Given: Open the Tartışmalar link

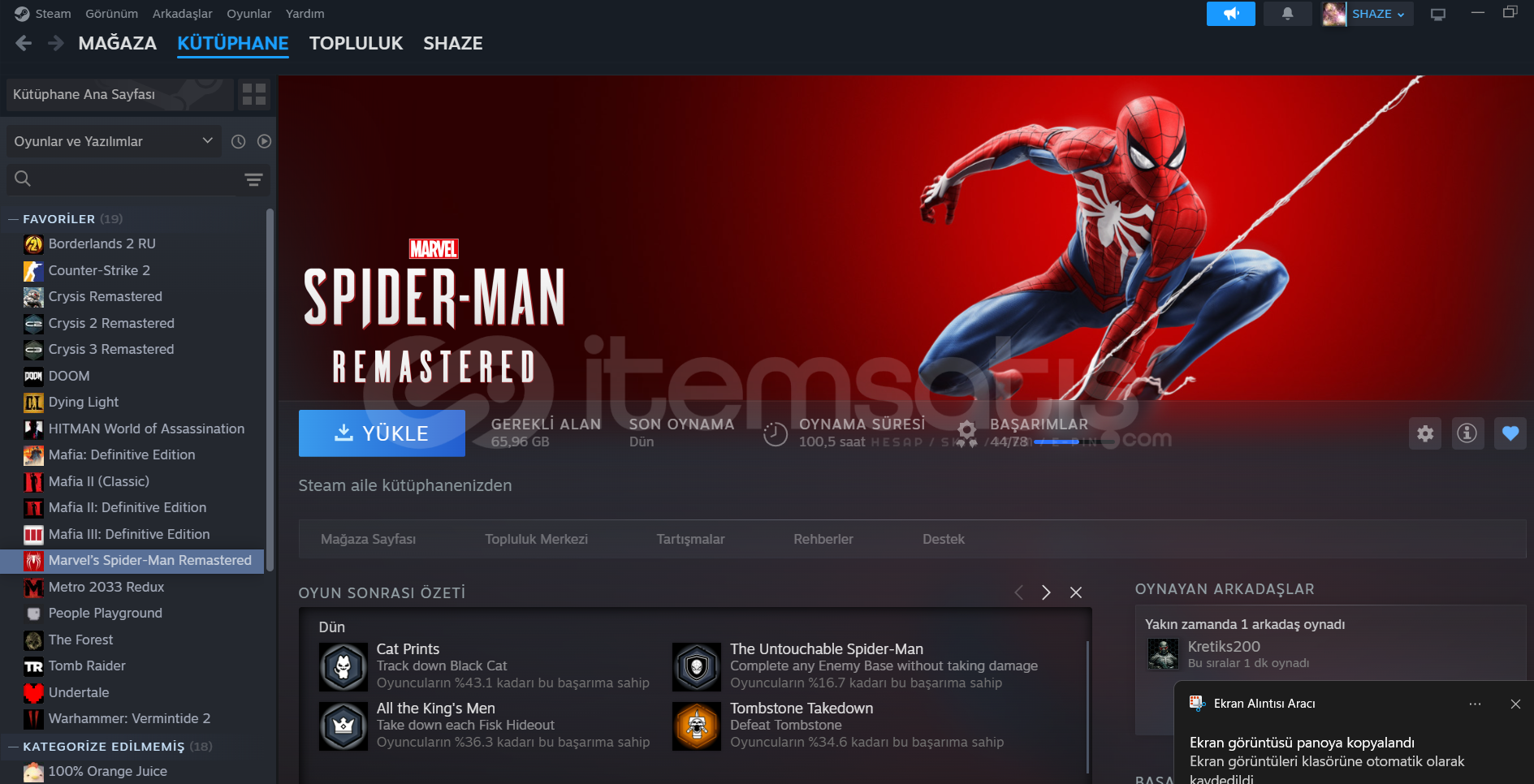Looking at the screenshot, I should [690, 539].
